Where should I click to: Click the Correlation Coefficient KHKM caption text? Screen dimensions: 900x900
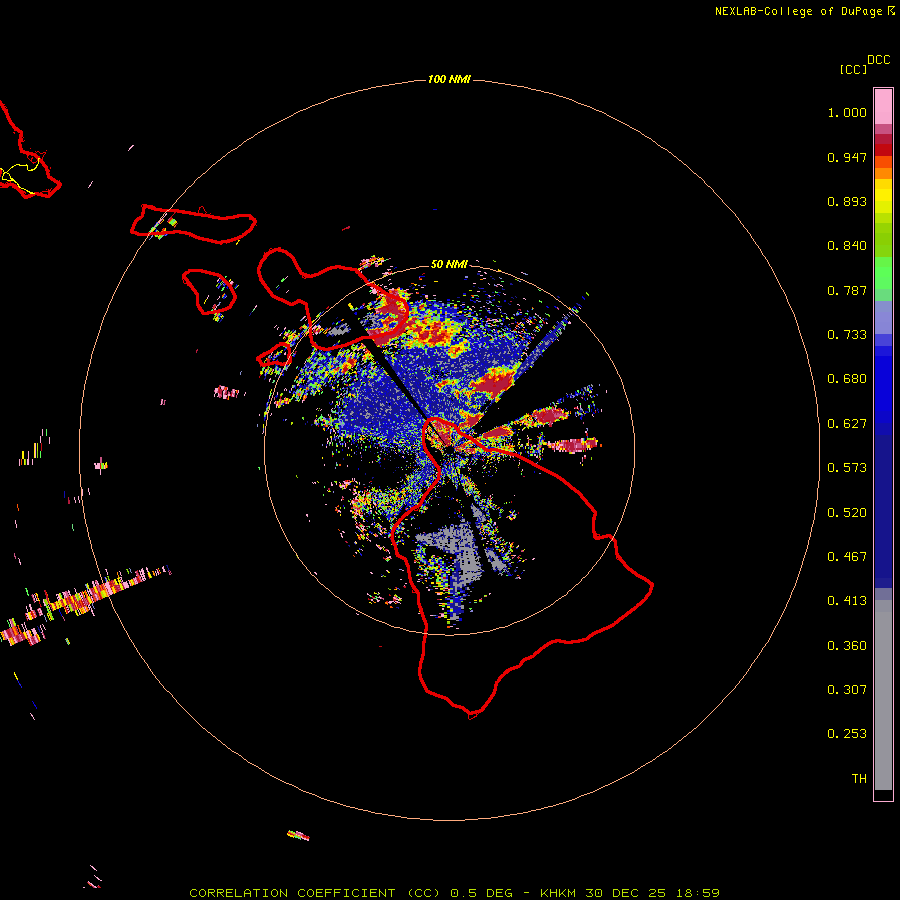pyautogui.click(x=454, y=893)
